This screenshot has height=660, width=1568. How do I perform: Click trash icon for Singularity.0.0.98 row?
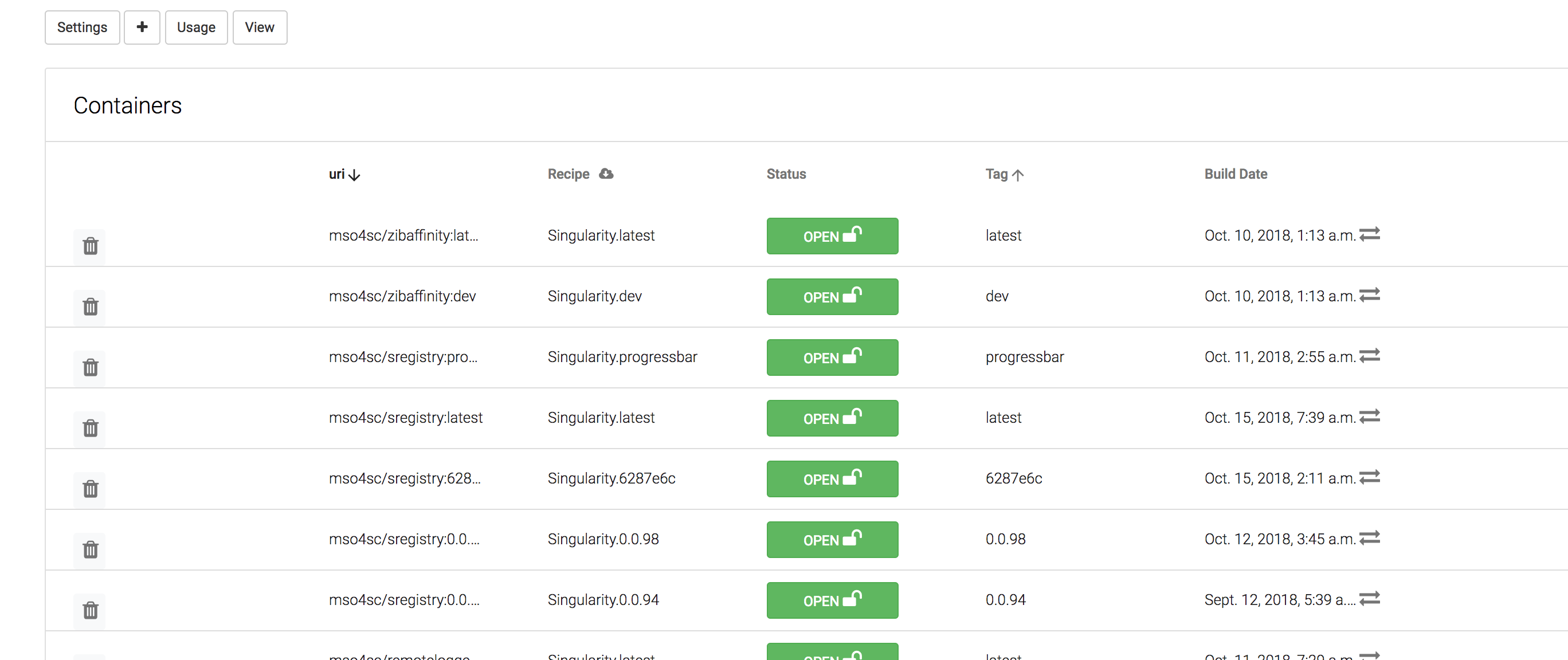(90, 550)
